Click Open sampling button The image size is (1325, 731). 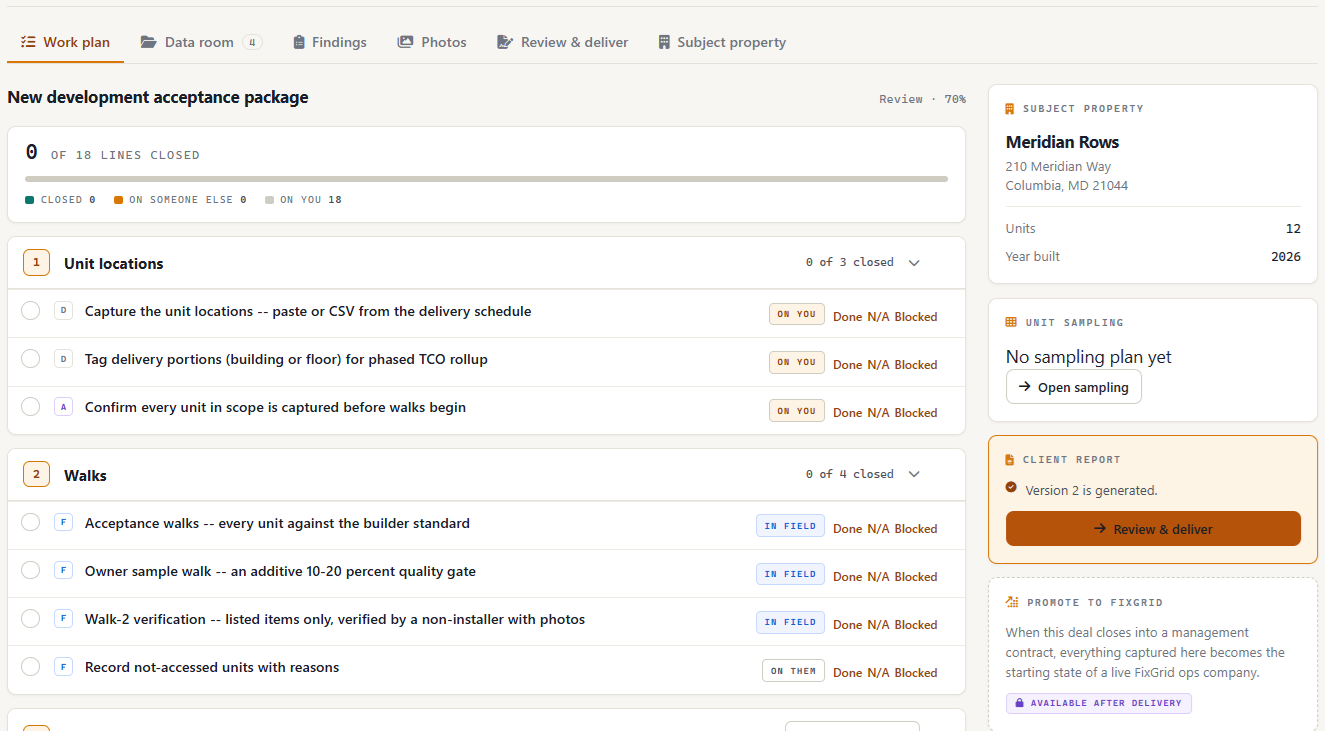1073,387
